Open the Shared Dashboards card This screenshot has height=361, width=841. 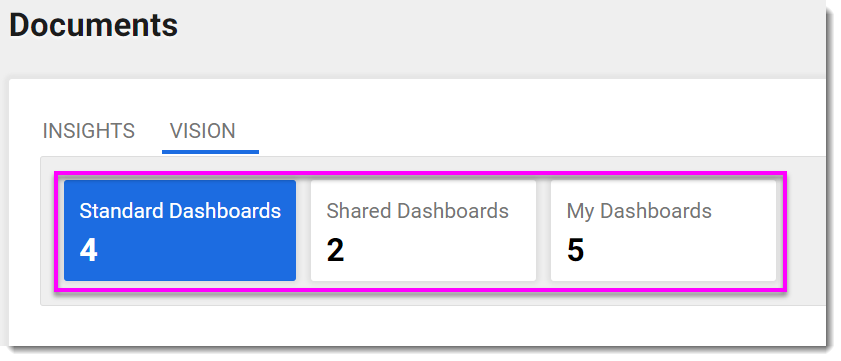pos(423,230)
